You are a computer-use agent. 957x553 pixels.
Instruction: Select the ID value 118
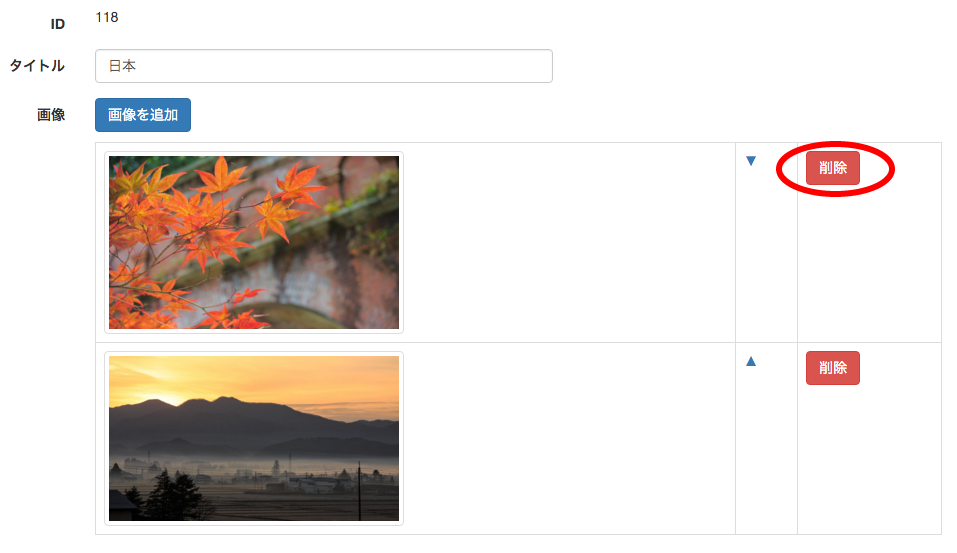click(x=107, y=17)
